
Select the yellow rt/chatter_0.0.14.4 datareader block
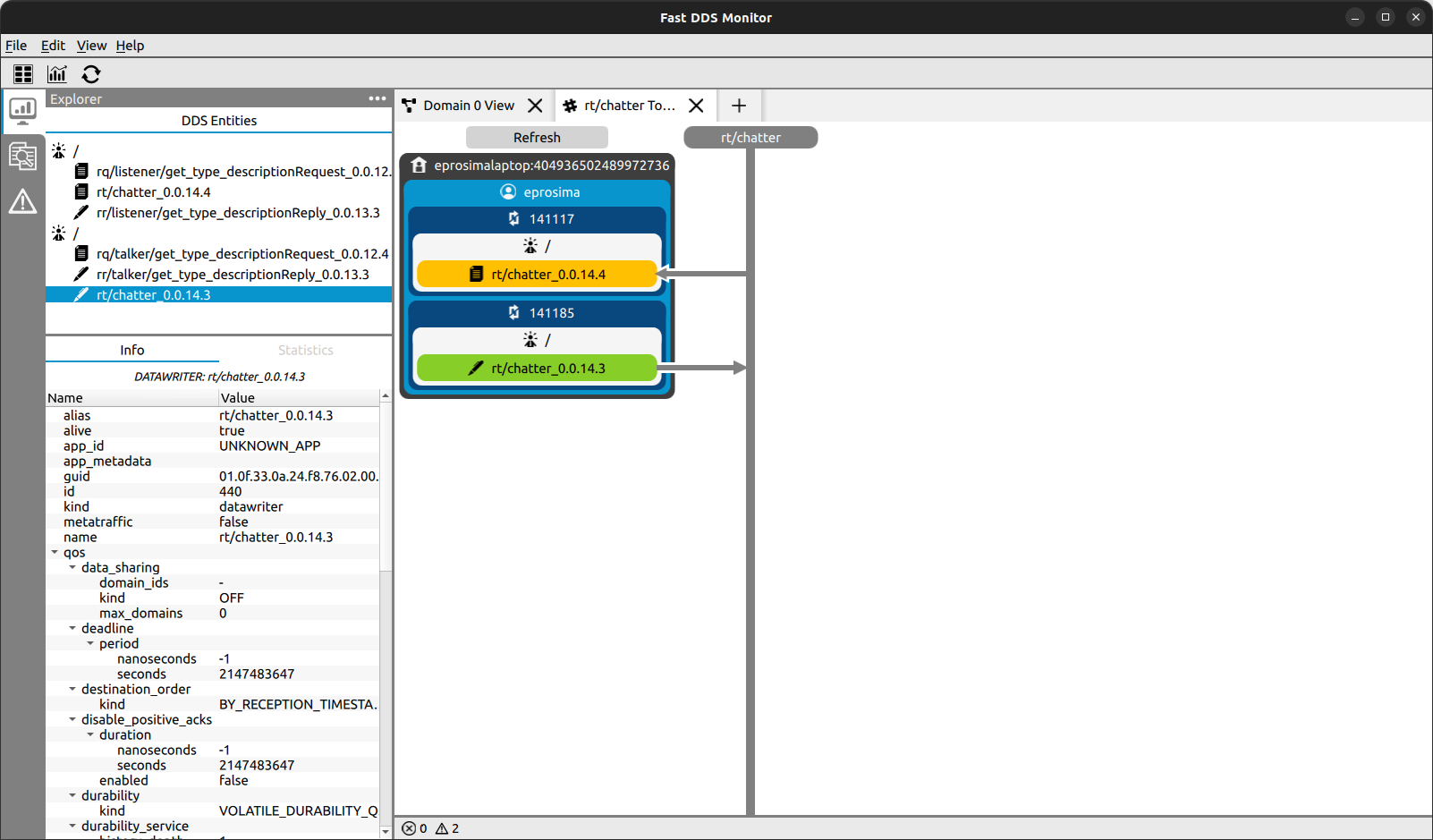(538, 275)
